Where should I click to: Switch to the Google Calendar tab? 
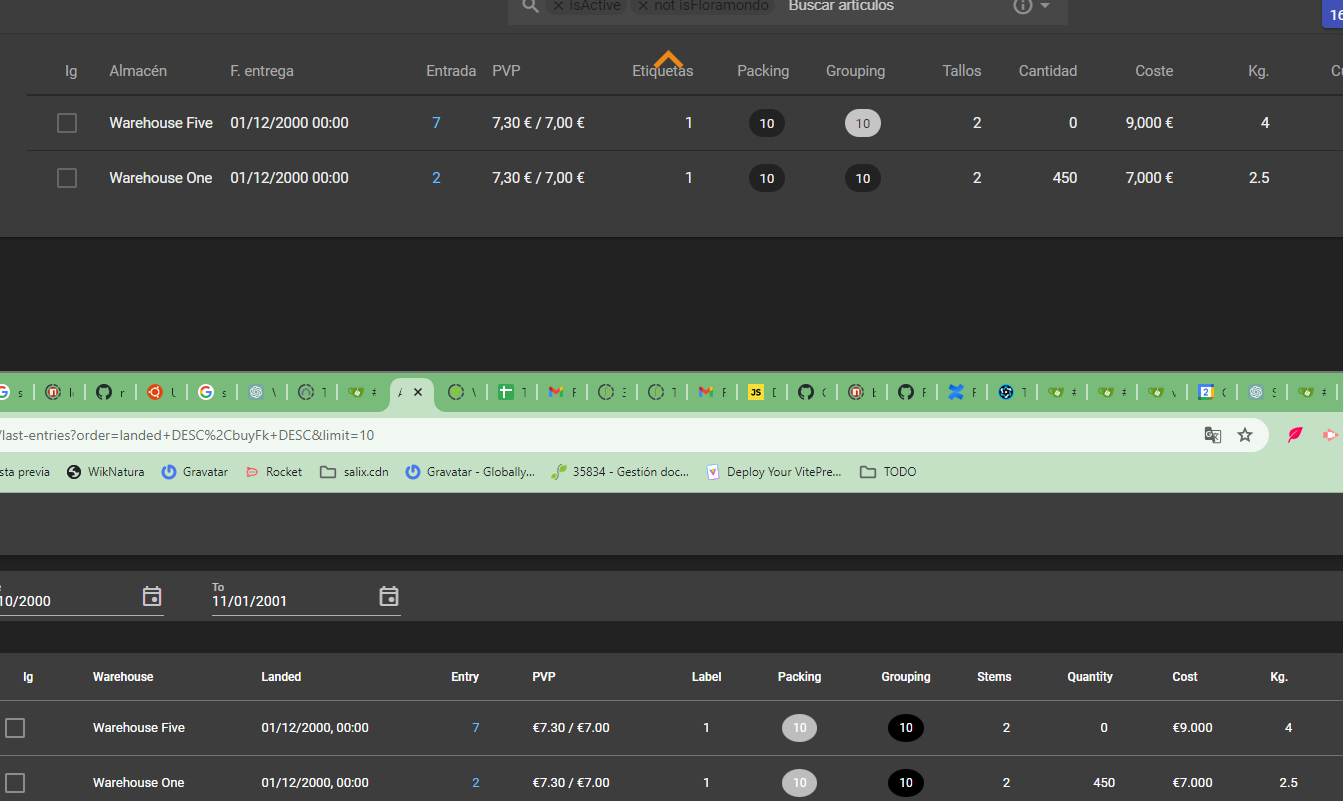click(x=1210, y=393)
